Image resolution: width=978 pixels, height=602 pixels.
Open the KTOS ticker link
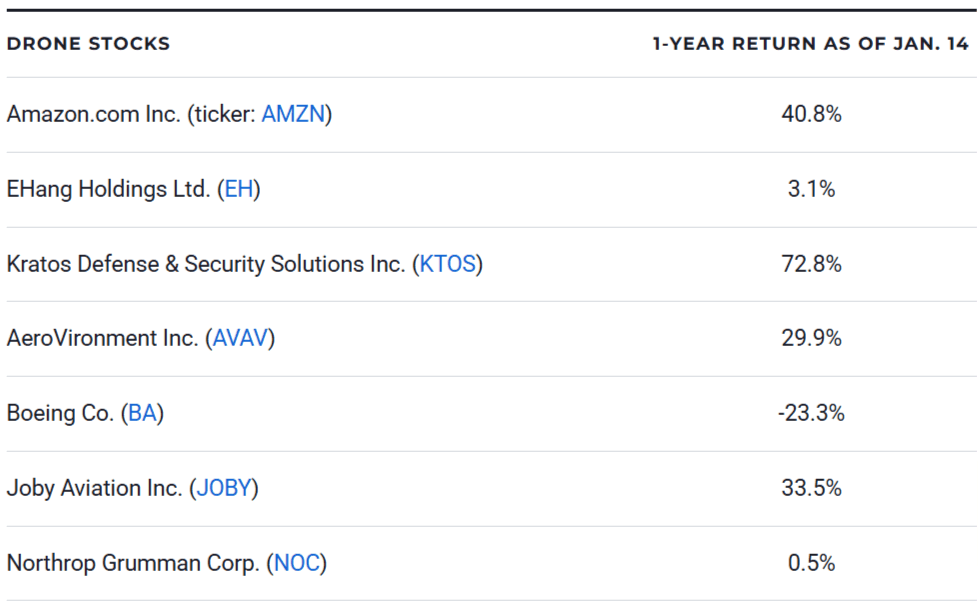tap(448, 264)
